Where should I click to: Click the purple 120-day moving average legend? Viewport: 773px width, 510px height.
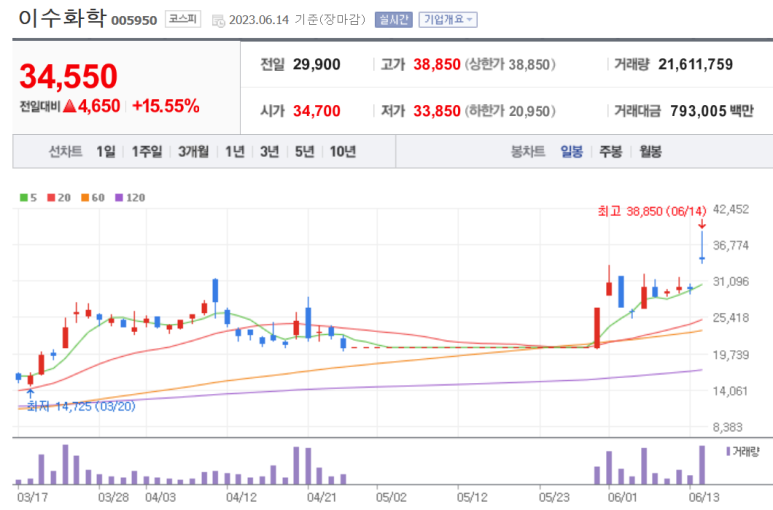coord(130,198)
